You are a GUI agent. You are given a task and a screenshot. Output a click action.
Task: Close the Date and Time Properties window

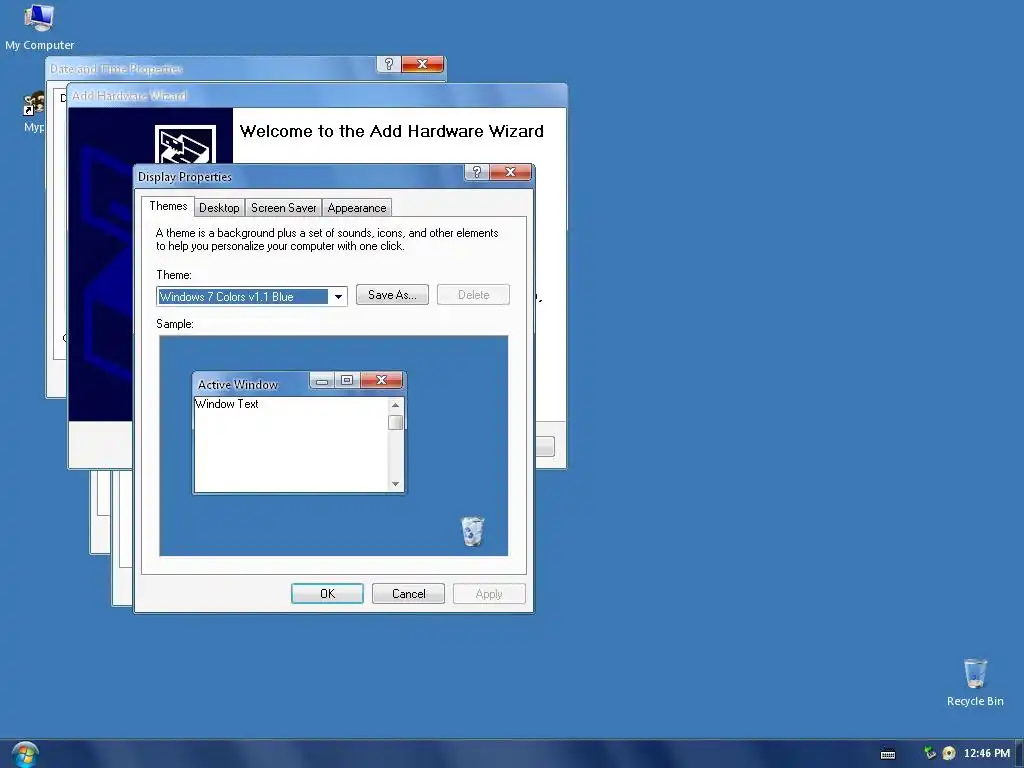[x=423, y=64]
